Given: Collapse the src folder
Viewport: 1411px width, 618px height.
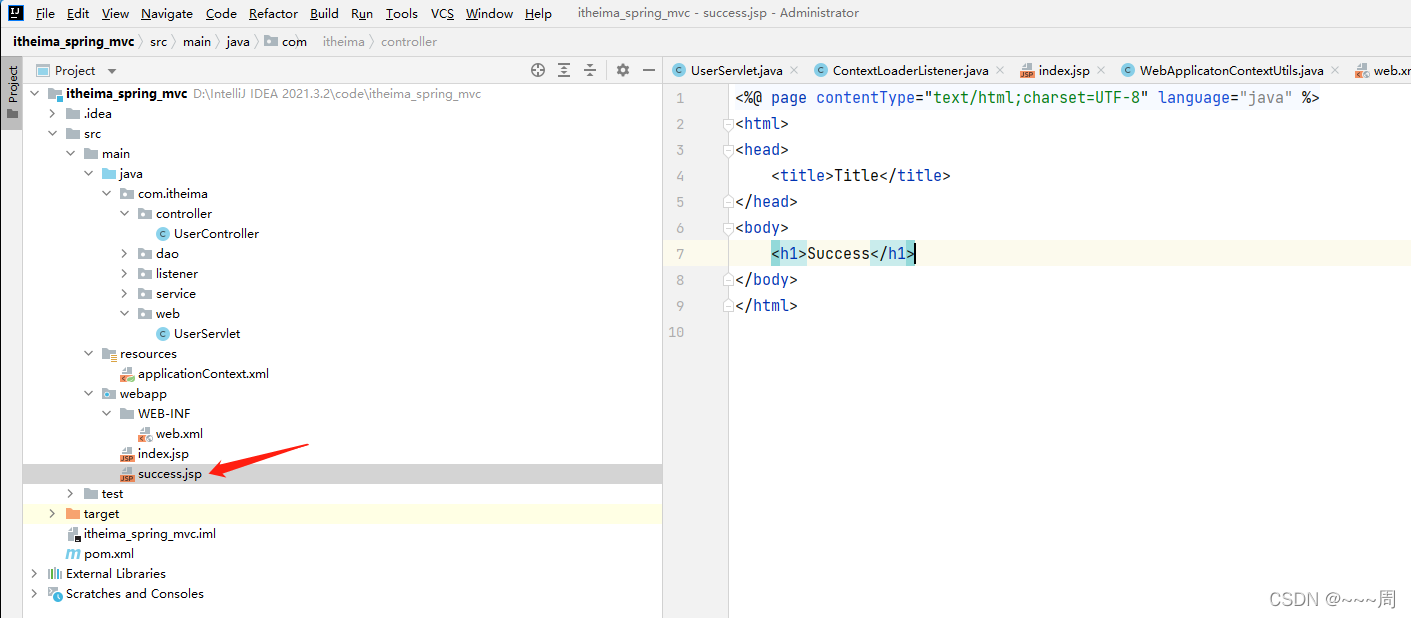Looking at the screenshot, I should point(53,134).
